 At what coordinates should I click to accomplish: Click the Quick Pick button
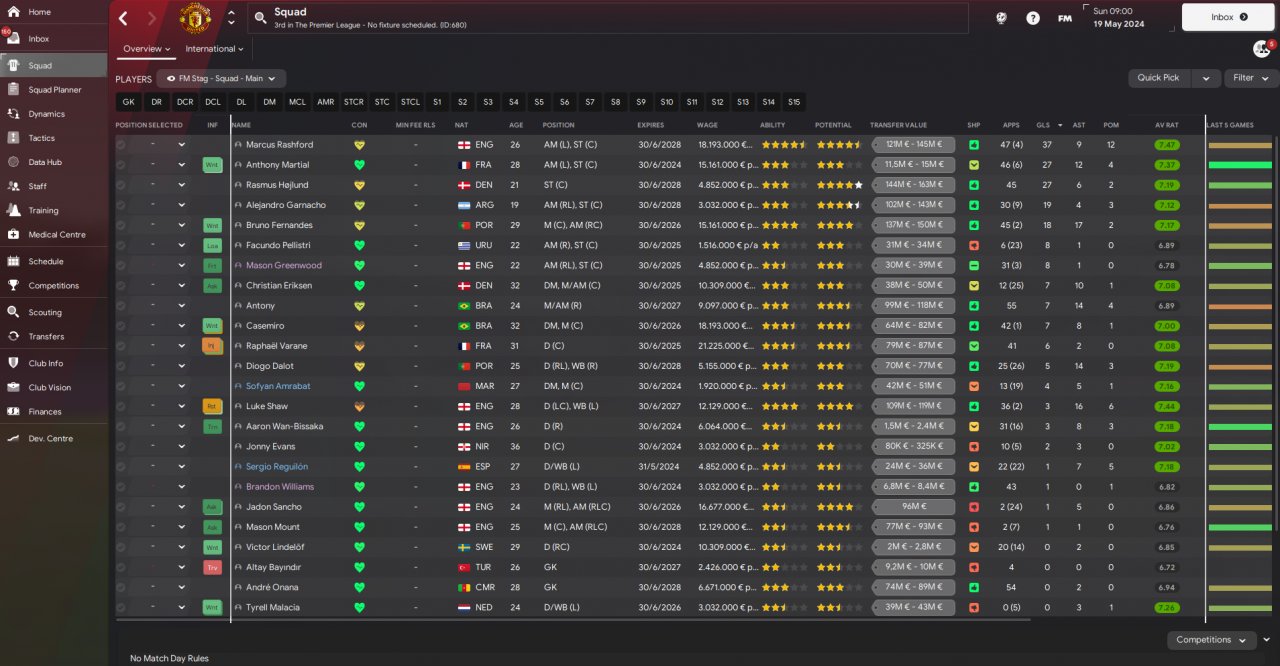[x=1160, y=78]
